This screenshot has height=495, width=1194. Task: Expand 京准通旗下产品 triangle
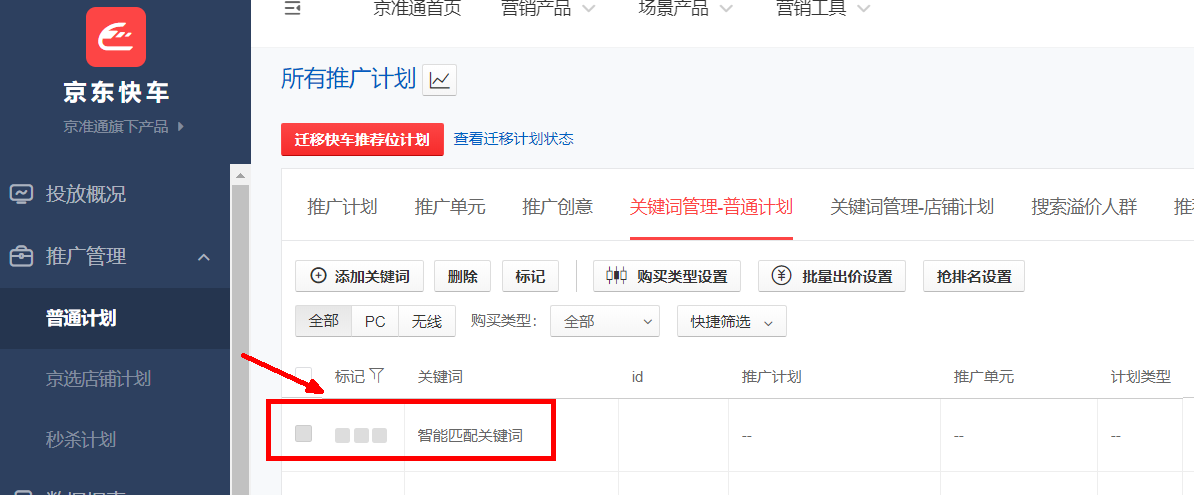click(x=180, y=126)
